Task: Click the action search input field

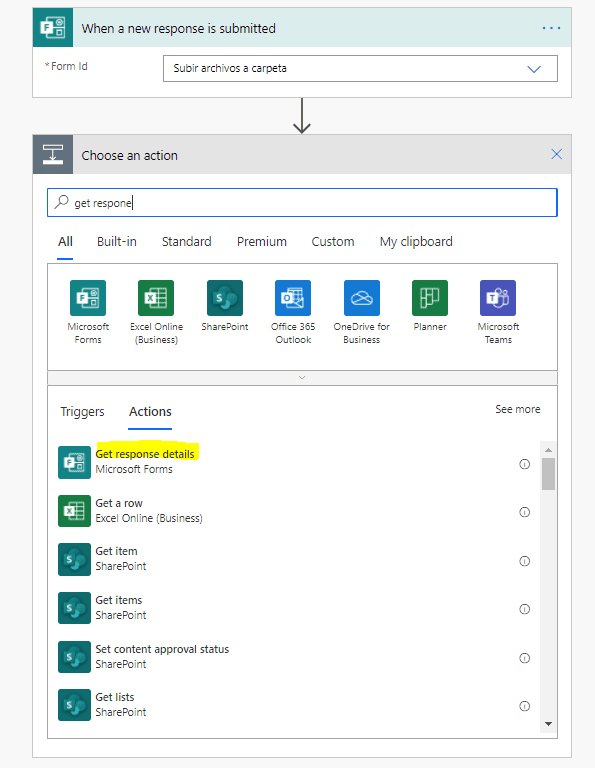Action: (x=302, y=202)
